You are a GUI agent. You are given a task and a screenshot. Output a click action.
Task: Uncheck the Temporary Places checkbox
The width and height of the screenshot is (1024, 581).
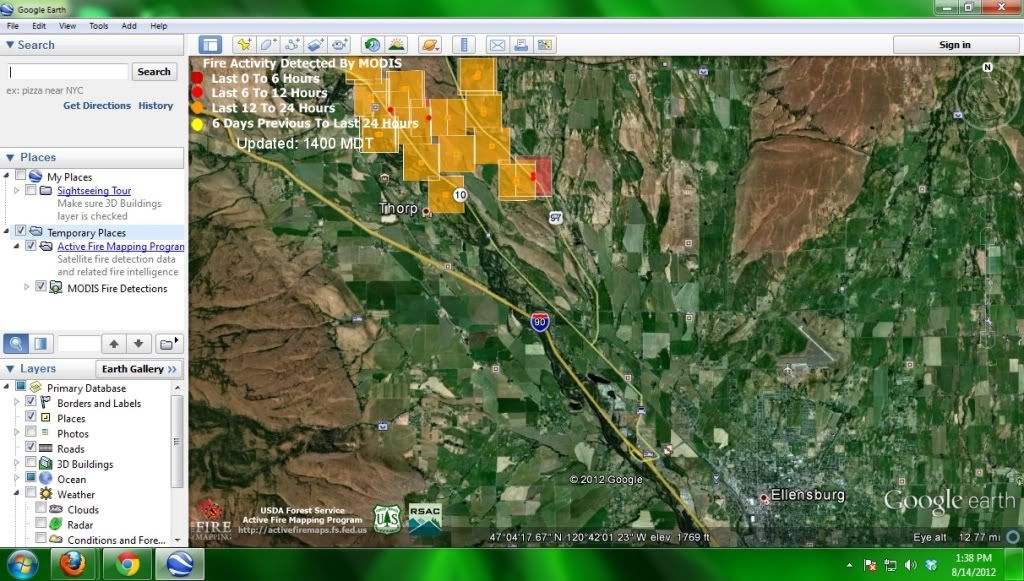[20, 232]
